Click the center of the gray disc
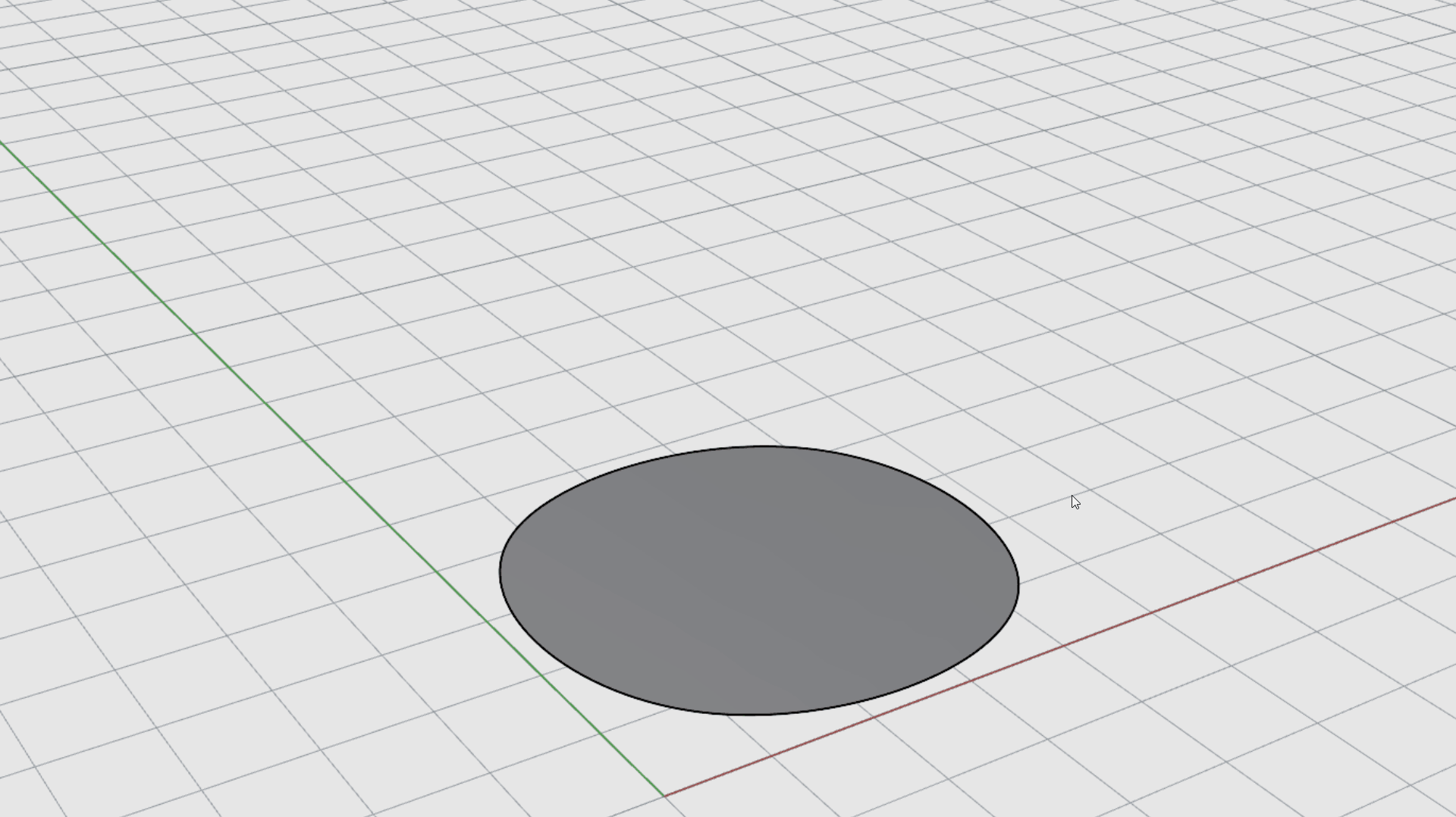This screenshot has height=817, width=1456. tap(758, 580)
